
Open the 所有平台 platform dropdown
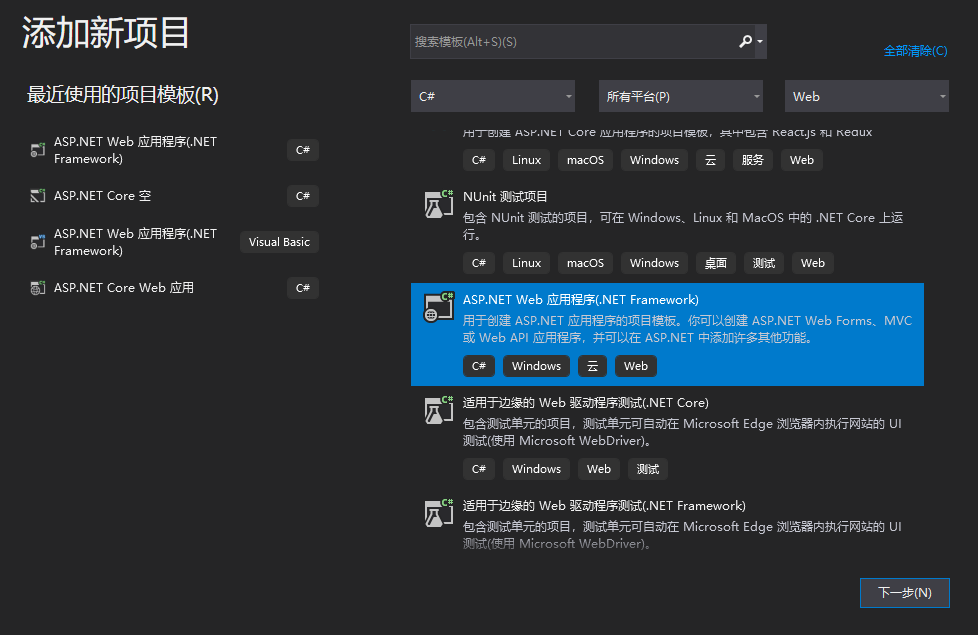pos(680,96)
